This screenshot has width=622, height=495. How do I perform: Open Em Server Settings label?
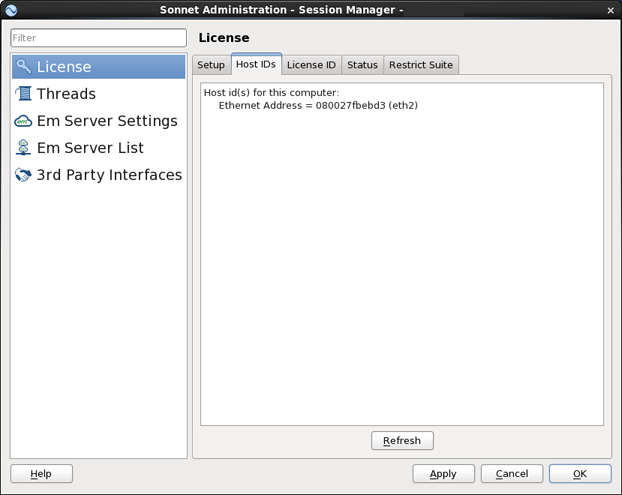107,121
